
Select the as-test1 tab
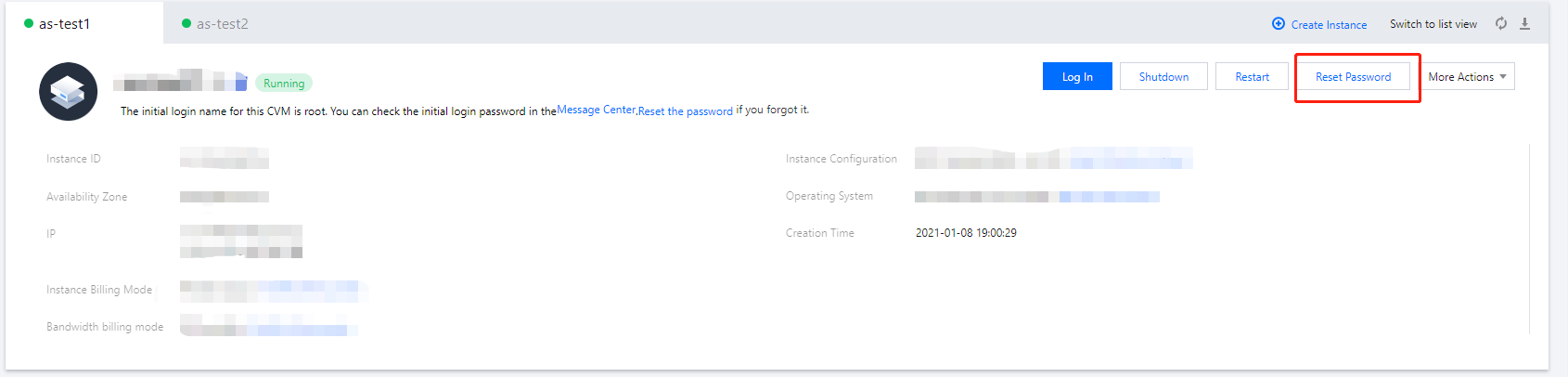click(x=64, y=24)
